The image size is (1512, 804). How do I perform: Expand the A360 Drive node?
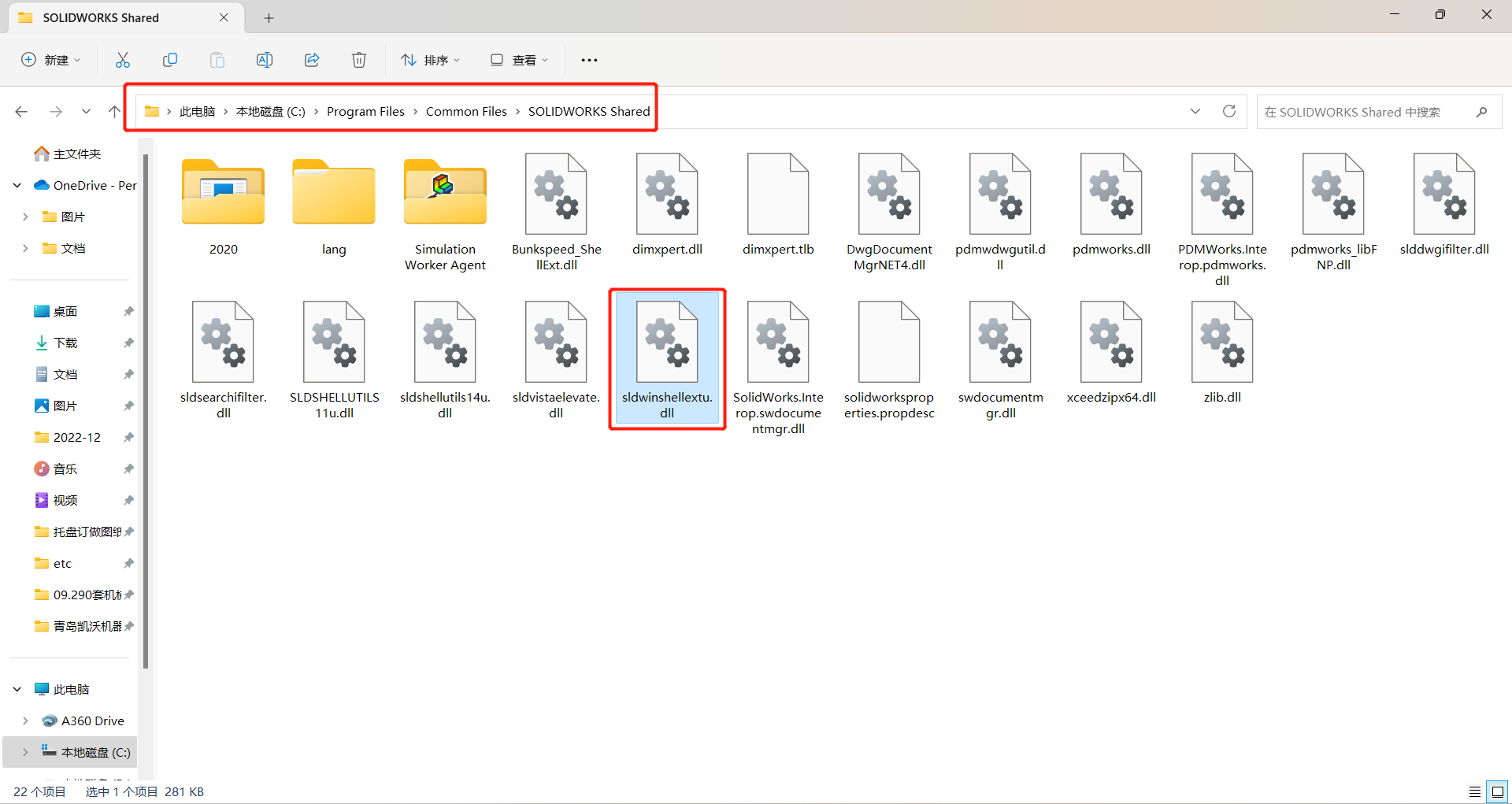point(25,721)
